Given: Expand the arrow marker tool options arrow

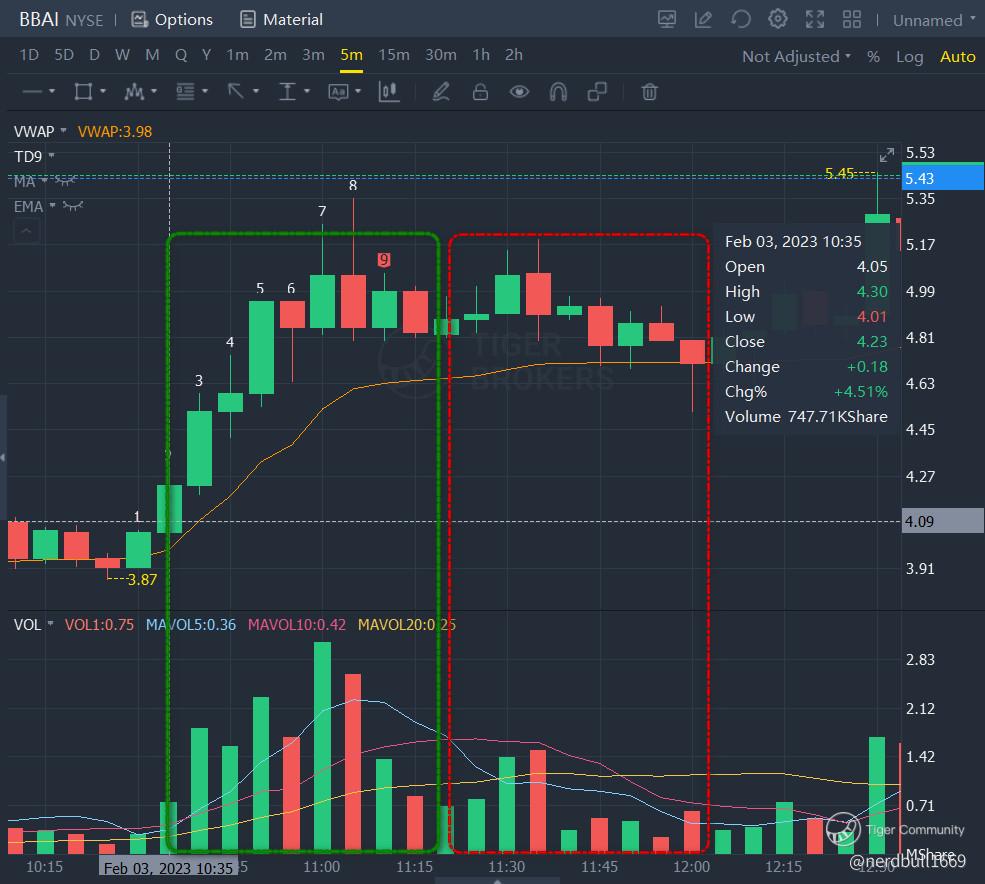Looking at the screenshot, I should 256,92.
